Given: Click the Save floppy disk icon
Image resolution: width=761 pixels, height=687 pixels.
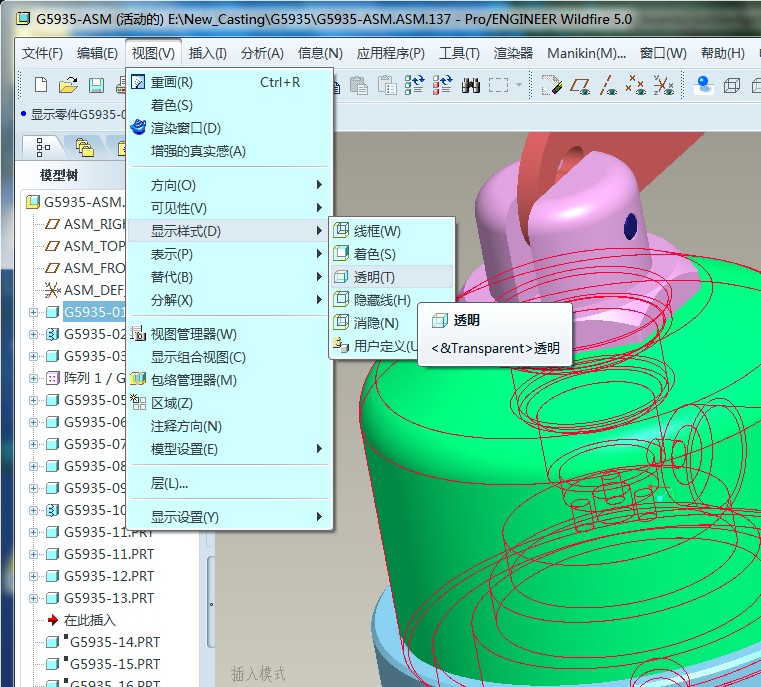Looking at the screenshot, I should (x=96, y=85).
